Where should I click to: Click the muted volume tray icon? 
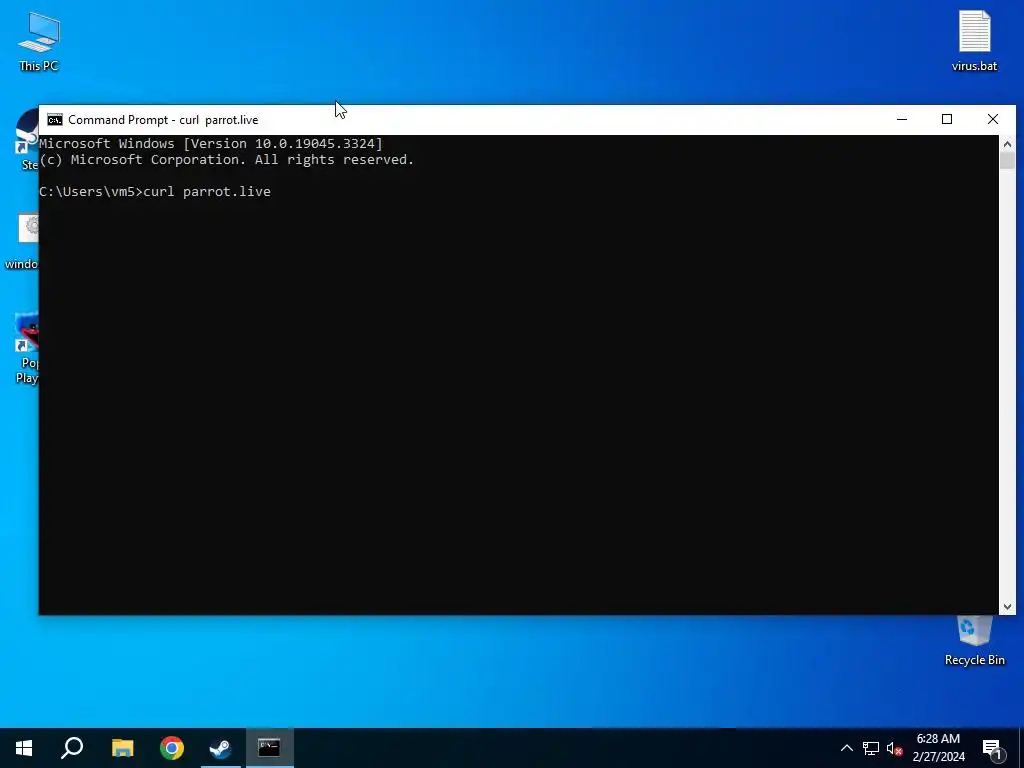click(x=894, y=748)
